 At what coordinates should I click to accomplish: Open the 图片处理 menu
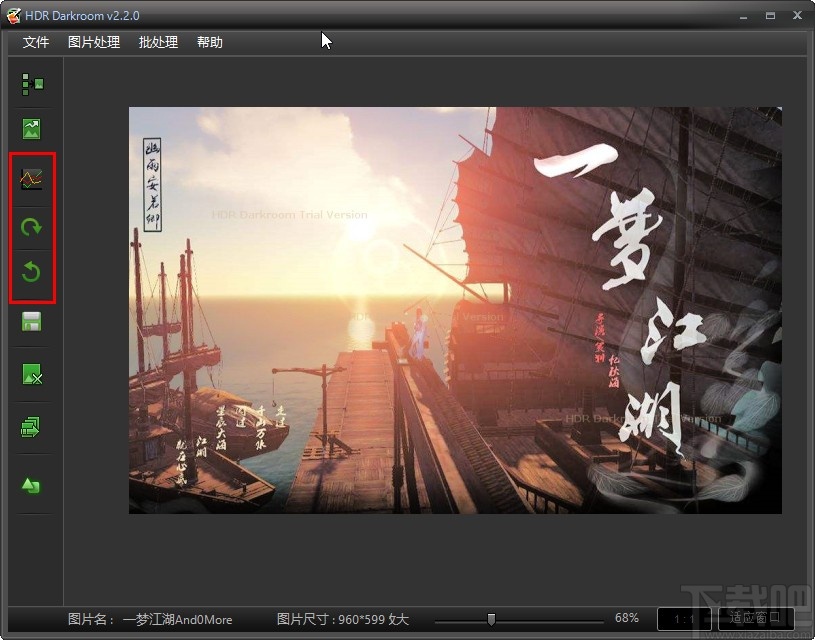92,42
